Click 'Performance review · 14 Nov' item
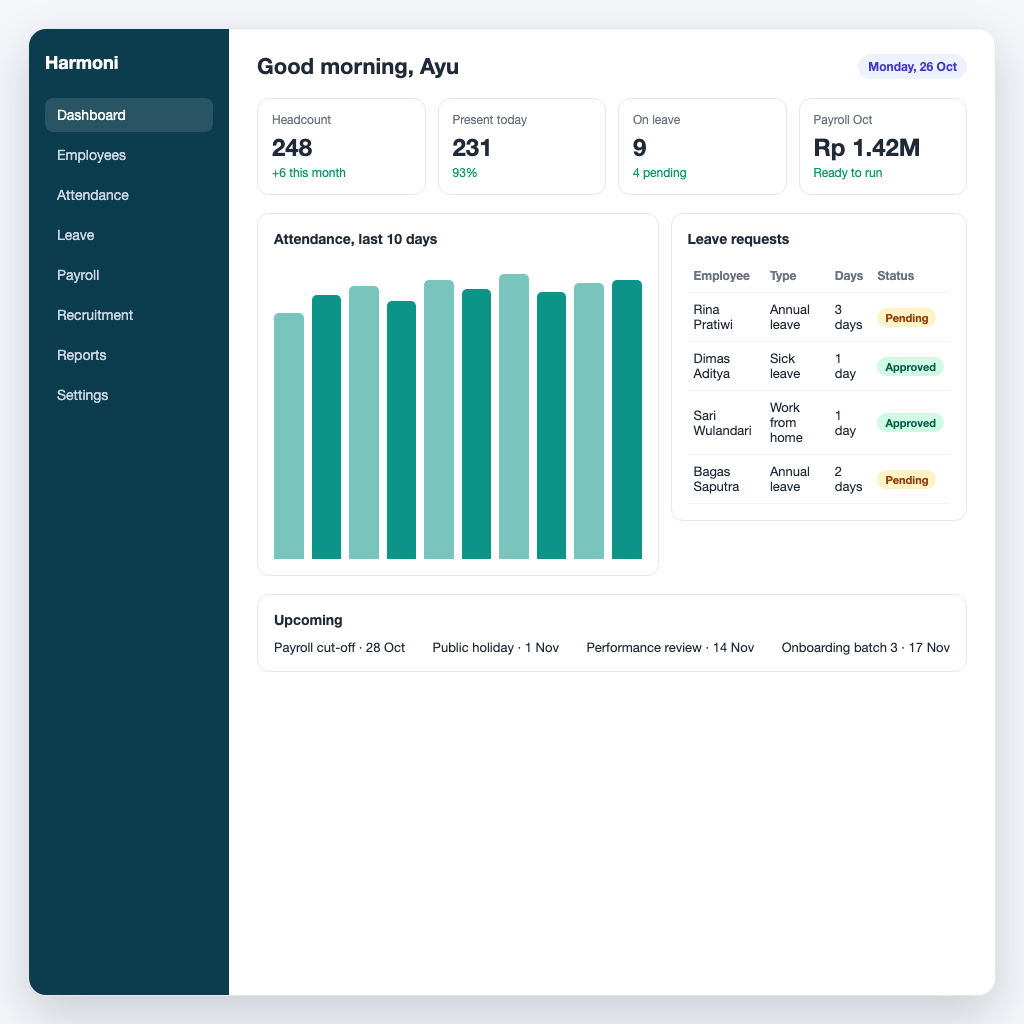1024x1024 pixels. (670, 648)
